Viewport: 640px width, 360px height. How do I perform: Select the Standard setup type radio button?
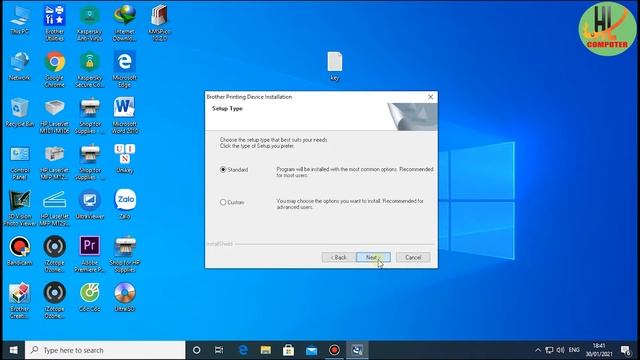(x=223, y=169)
